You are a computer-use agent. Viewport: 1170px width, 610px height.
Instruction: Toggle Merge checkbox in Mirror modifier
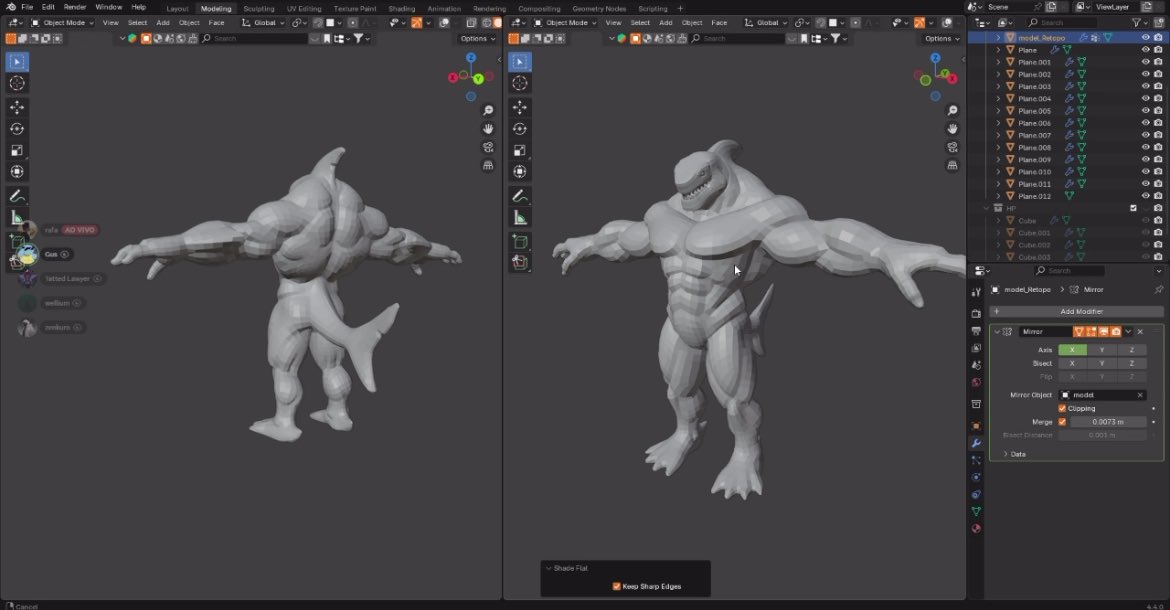(1062, 422)
